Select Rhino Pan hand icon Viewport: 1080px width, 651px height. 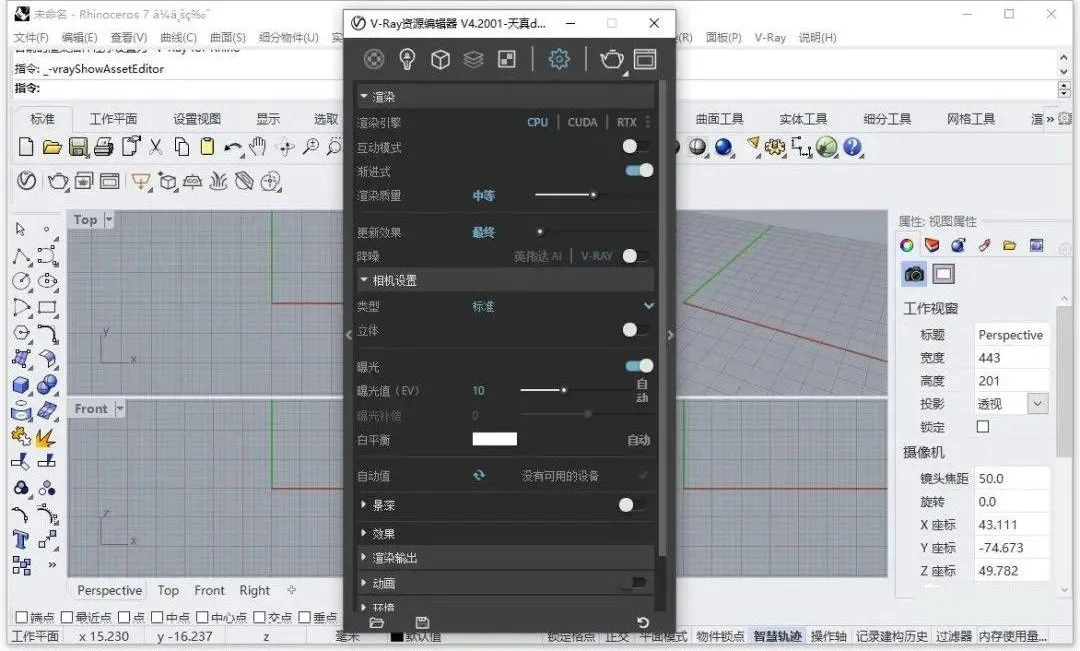(x=258, y=146)
